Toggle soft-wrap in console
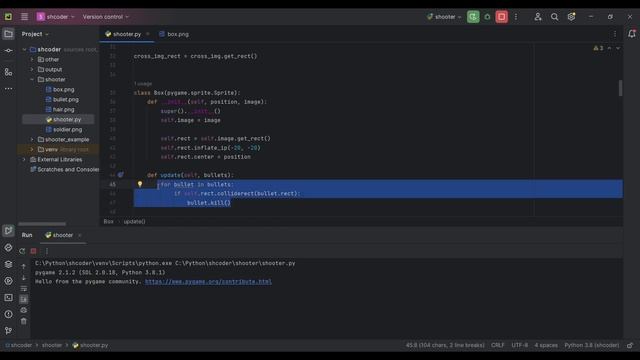The height and width of the screenshot is (360, 640). click(x=24, y=289)
